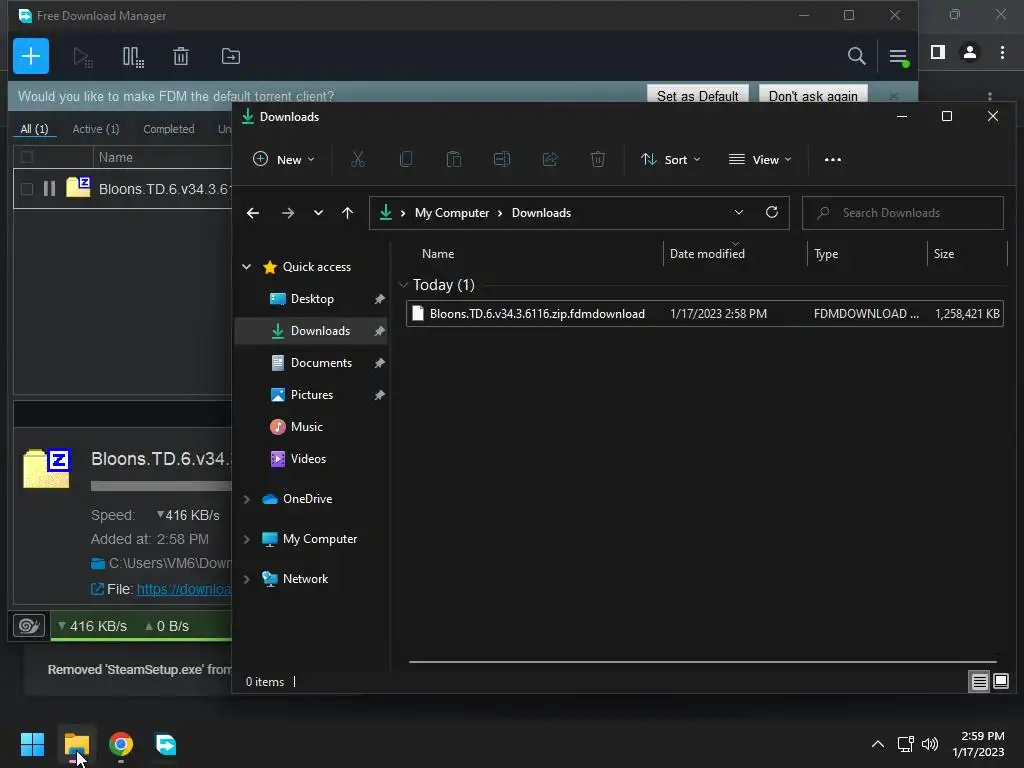Expand the Network tree node
Image resolution: width=1024 pixels, height=768 pixels.
247,579
